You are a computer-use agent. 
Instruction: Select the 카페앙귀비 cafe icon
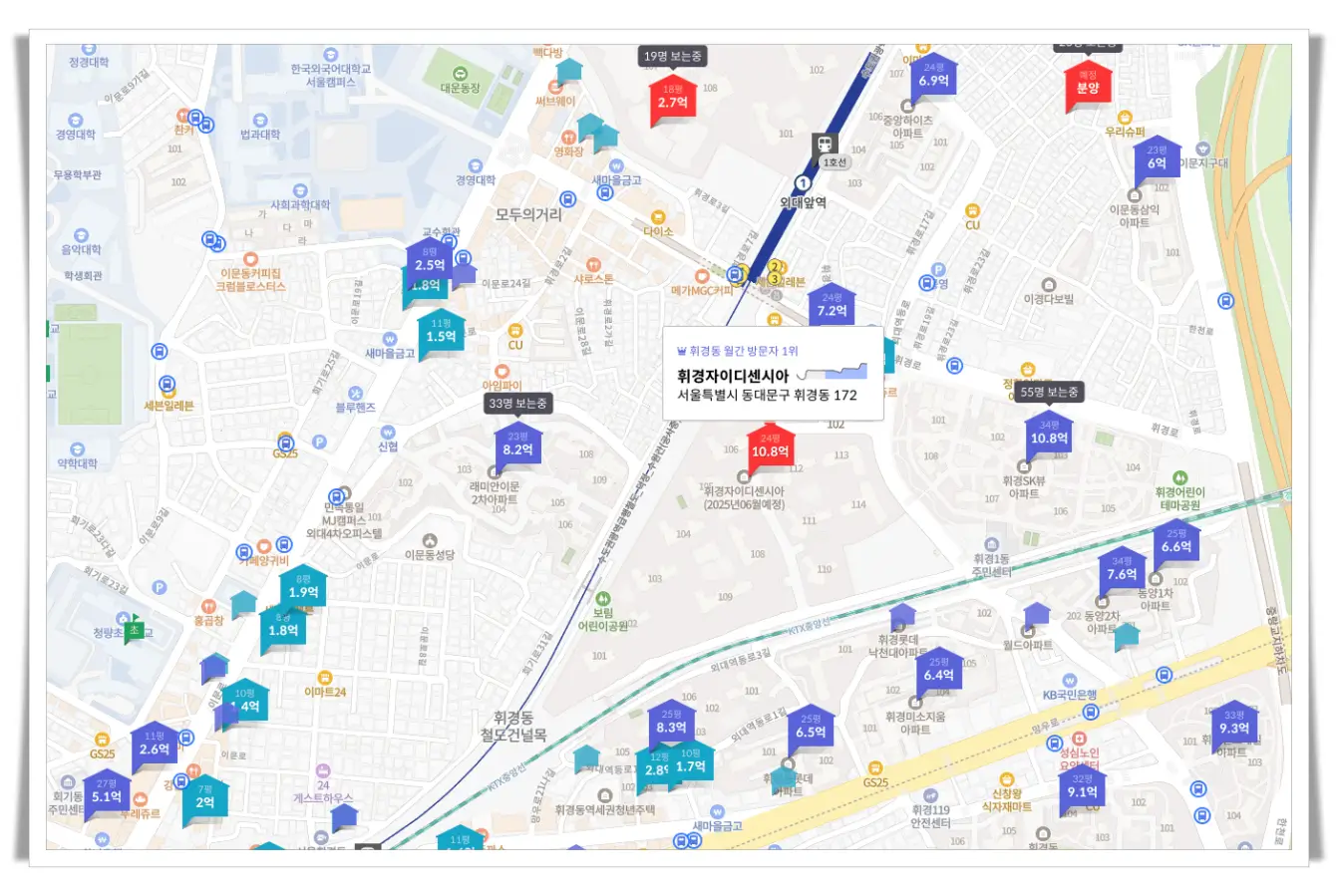(x=263, y=546)
